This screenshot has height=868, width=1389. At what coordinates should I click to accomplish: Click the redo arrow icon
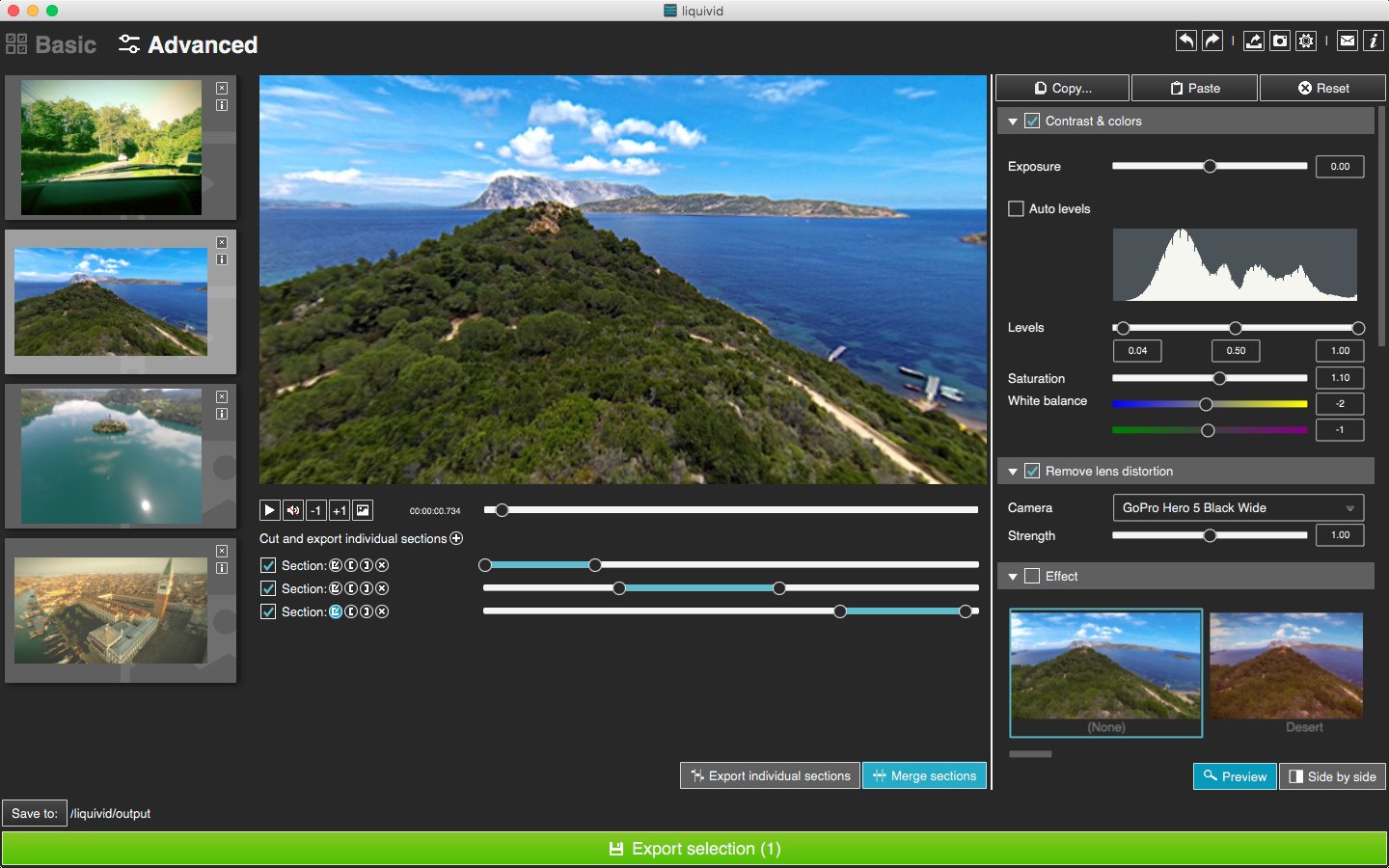pyautogui.click(x=1212, y=41)
